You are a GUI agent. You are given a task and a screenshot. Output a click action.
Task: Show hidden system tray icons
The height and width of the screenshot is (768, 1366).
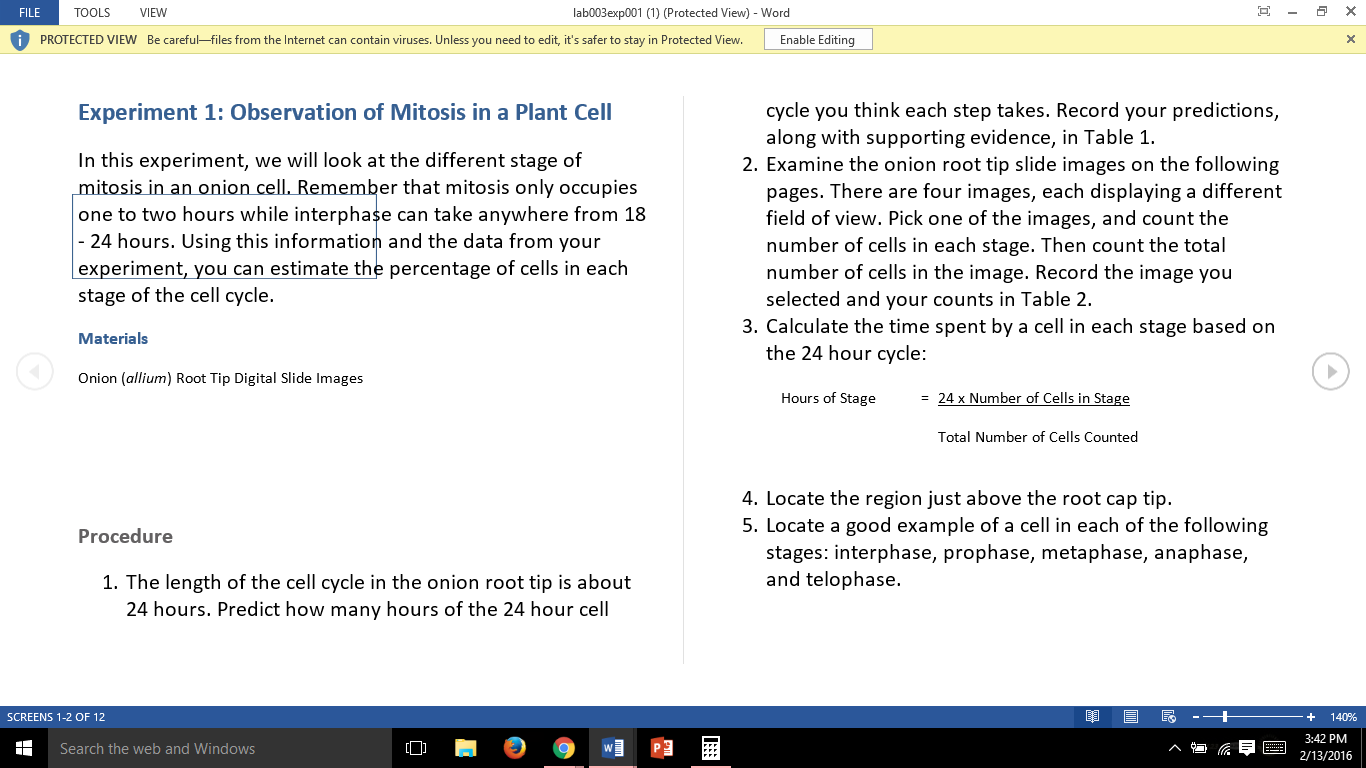pyautogui.click(x=1175, y=748)
